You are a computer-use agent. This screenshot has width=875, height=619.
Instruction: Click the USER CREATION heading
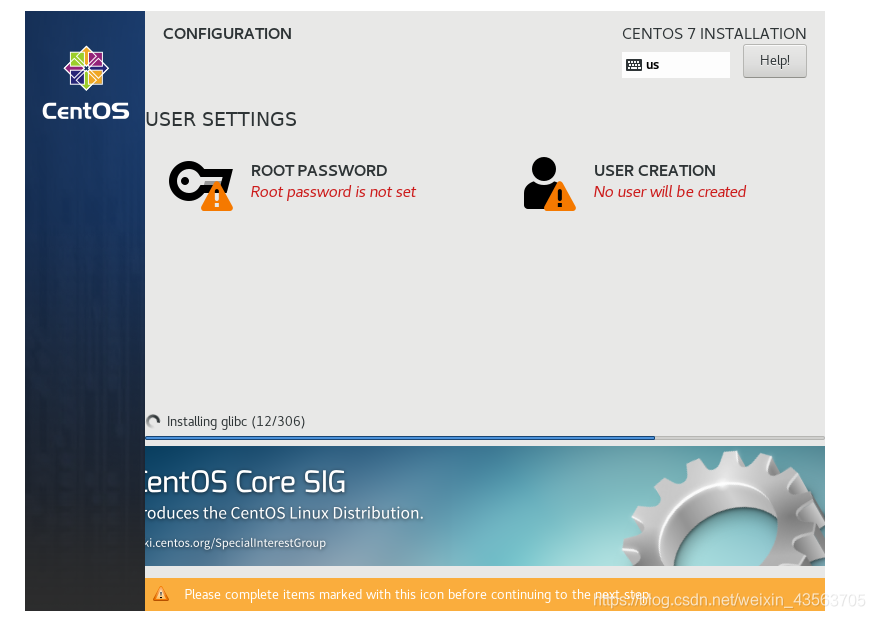655,170
